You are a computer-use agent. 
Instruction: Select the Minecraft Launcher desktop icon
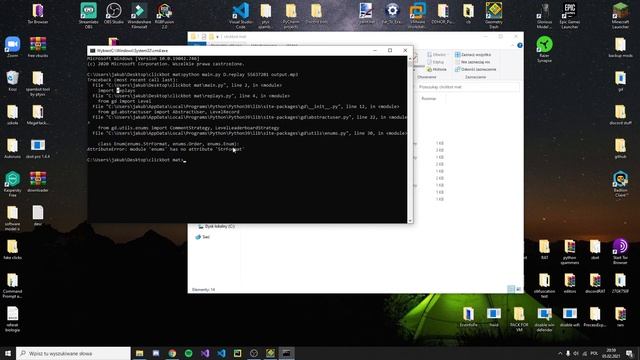[620, 16]
